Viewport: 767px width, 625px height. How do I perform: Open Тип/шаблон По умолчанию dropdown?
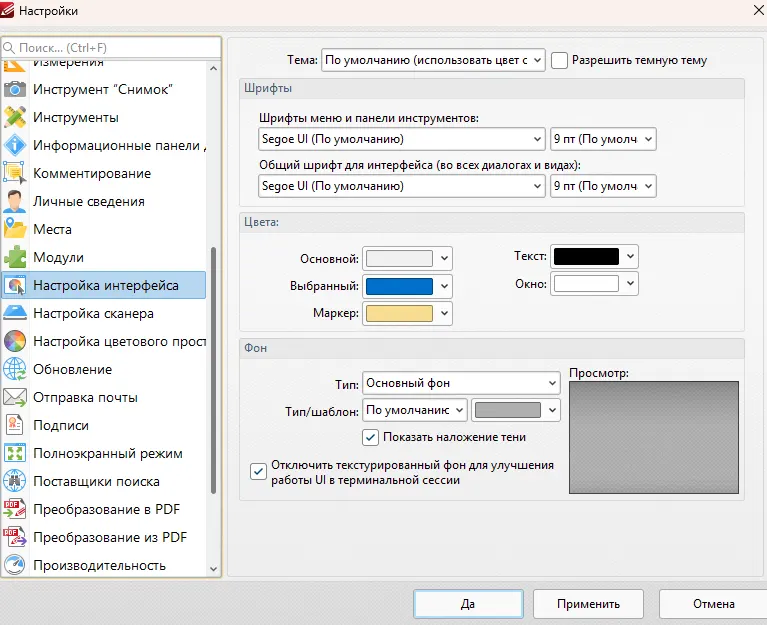(415, 410)
